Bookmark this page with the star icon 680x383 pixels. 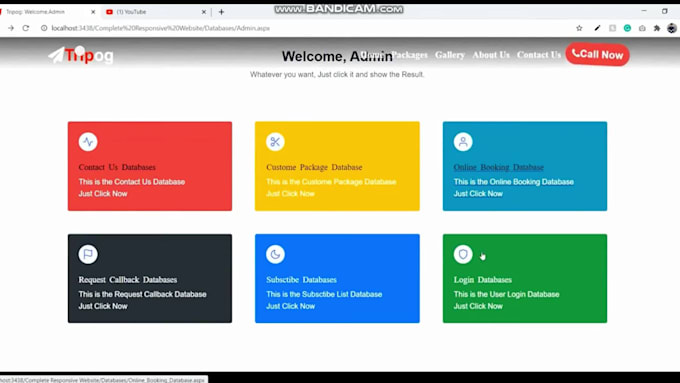click(x=579, y=28)
